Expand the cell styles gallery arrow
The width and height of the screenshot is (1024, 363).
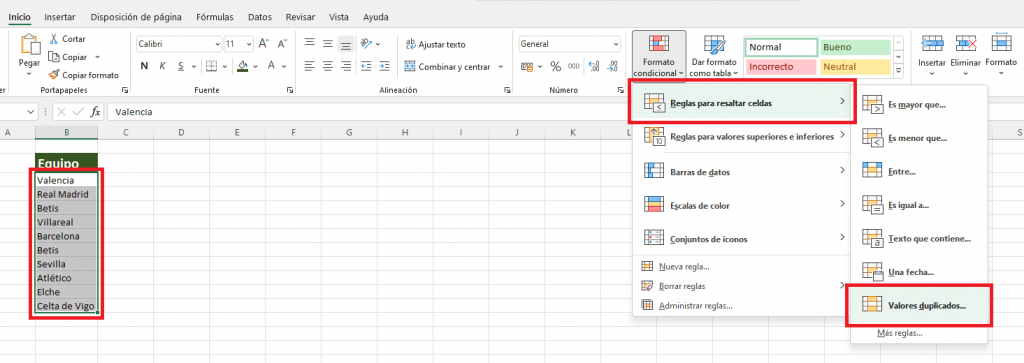(x=898, y=71)
